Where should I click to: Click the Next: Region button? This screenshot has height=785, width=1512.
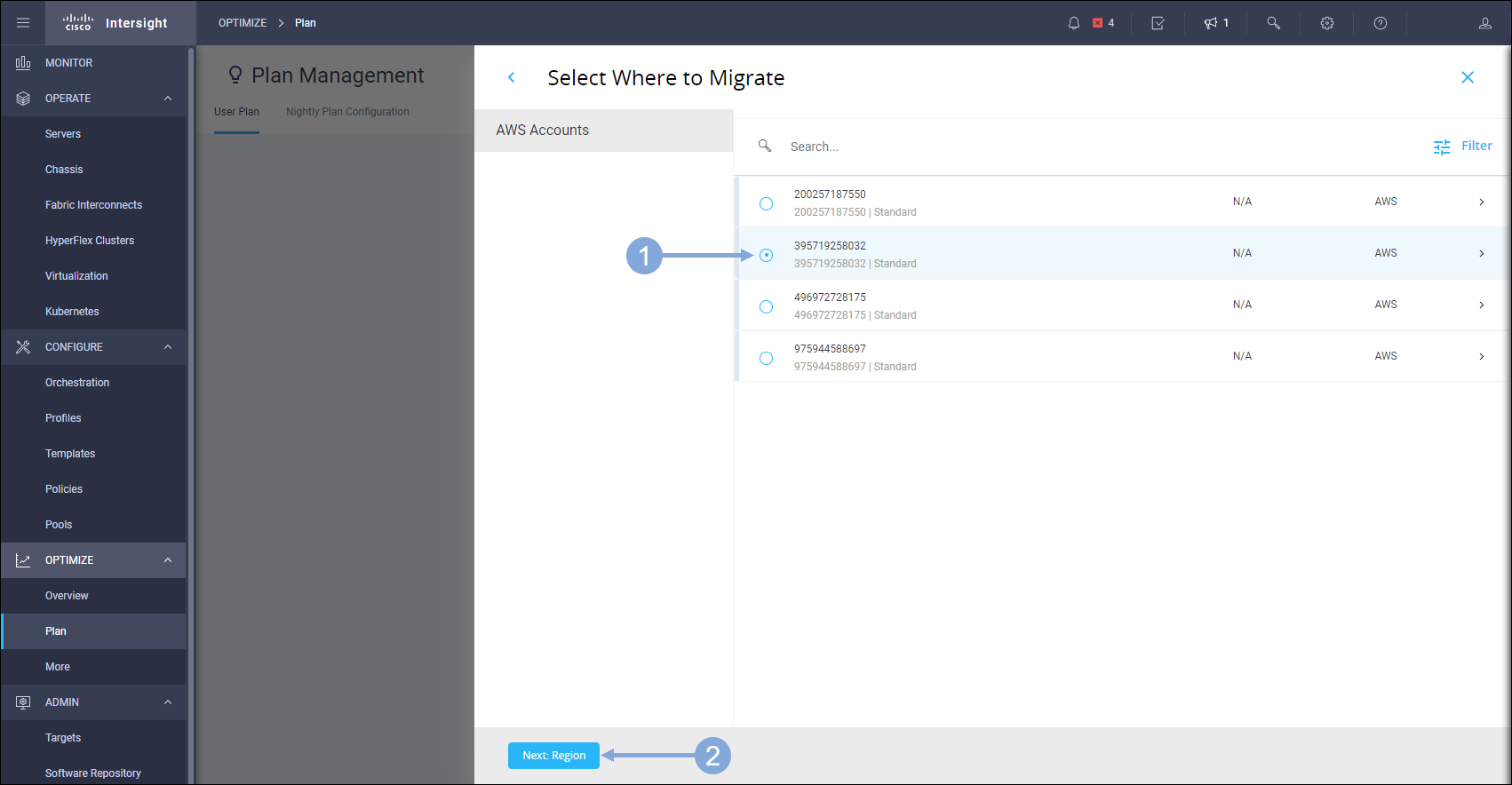[553, 756]
